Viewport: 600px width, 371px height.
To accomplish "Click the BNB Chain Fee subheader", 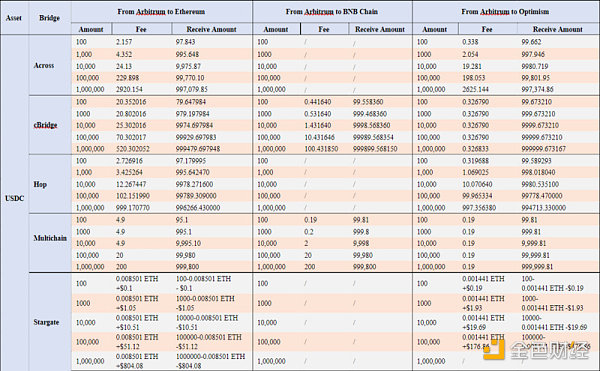I will click(324, 29).
